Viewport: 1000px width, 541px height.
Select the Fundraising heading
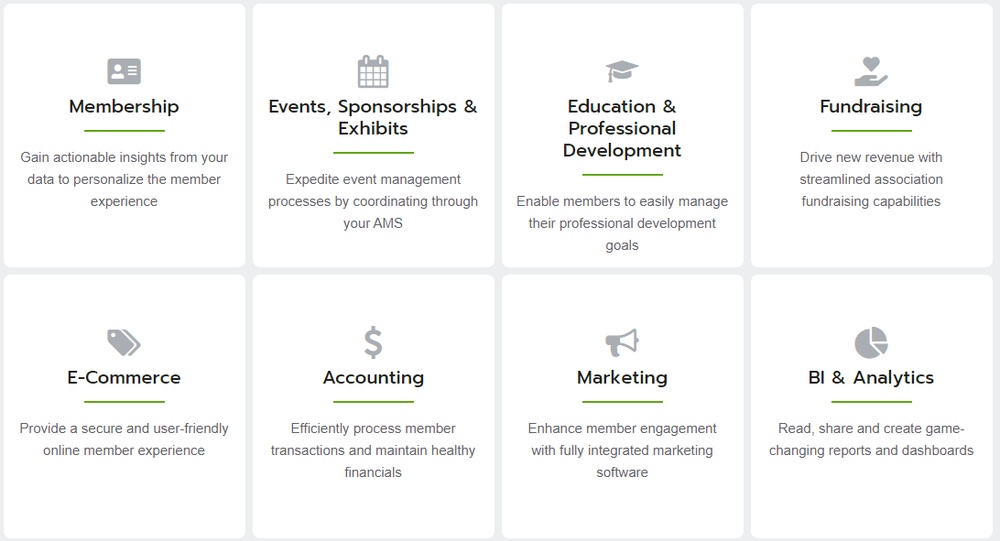pyautogui.click(x=871, y=107)
